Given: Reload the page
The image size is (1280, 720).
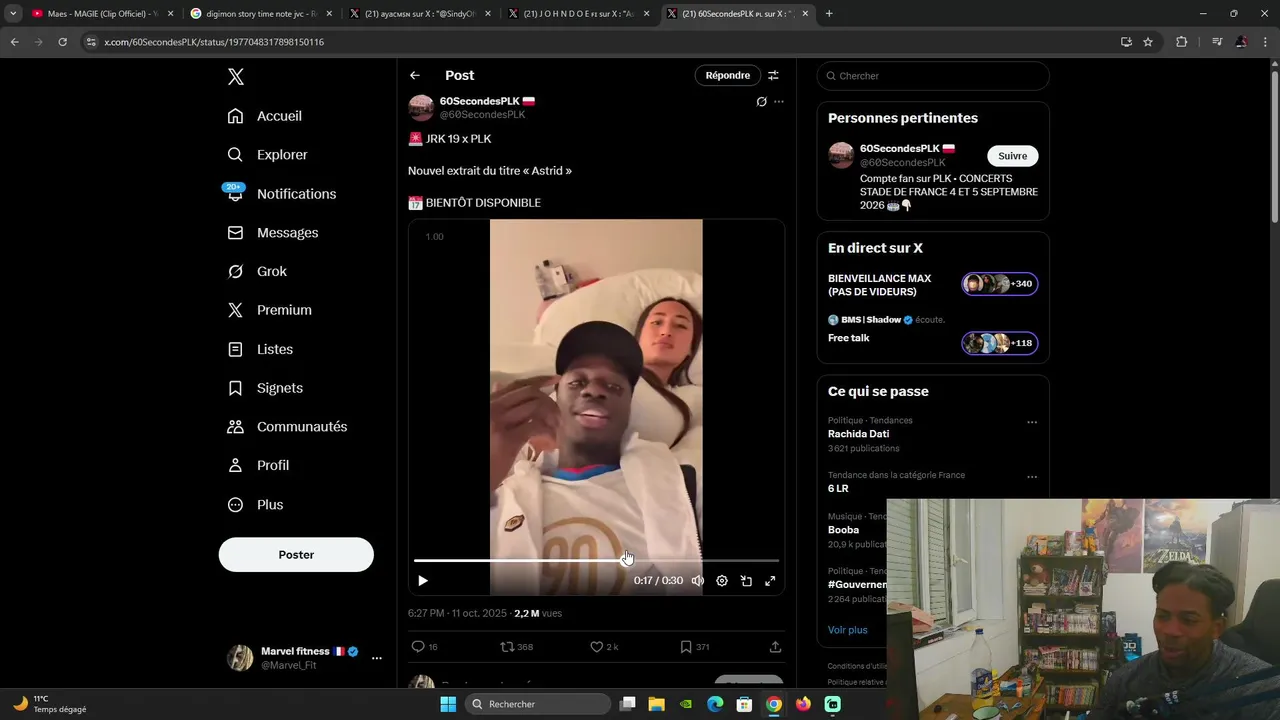Looking at the screenshot, I should (62, 42).
